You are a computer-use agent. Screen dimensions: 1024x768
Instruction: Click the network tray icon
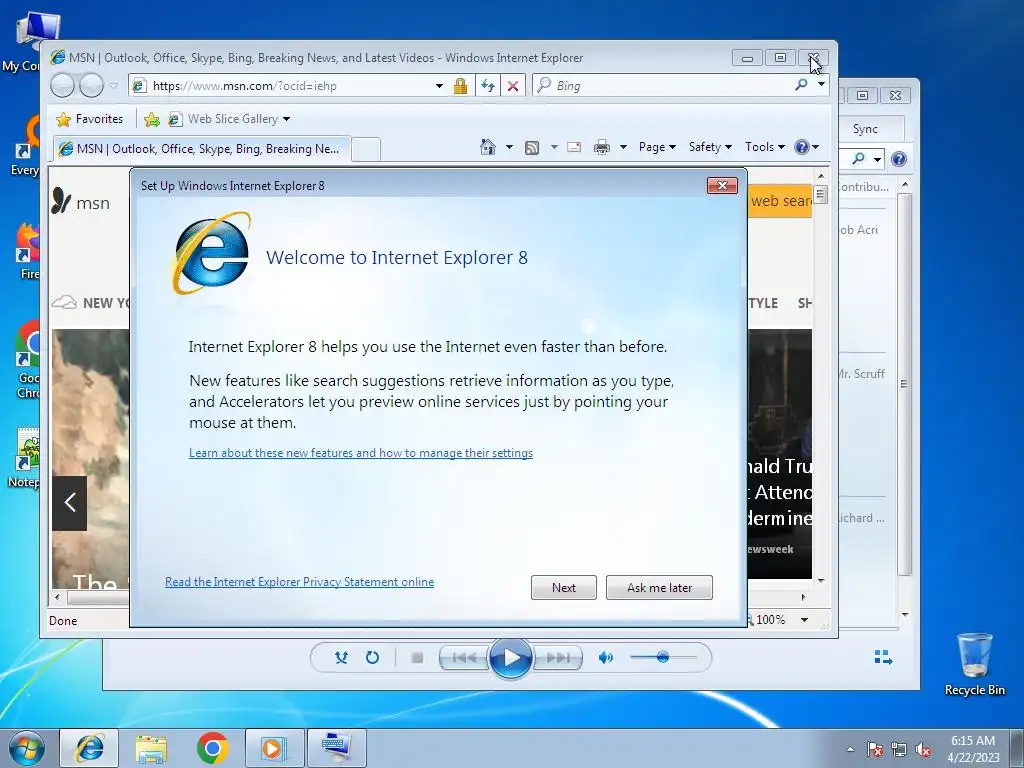point(899,749)
